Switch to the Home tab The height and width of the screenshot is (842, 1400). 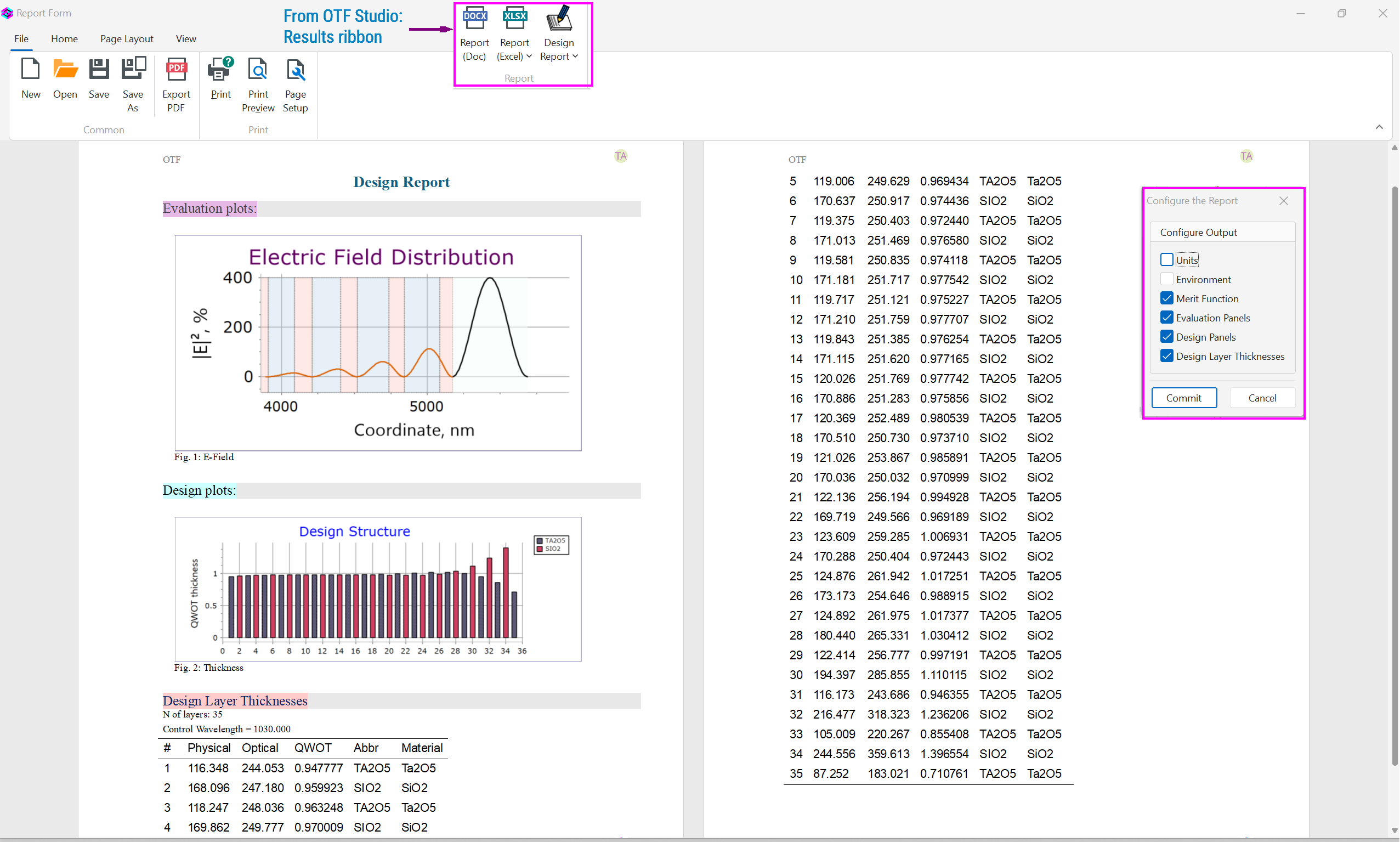[x=65, y=38]
